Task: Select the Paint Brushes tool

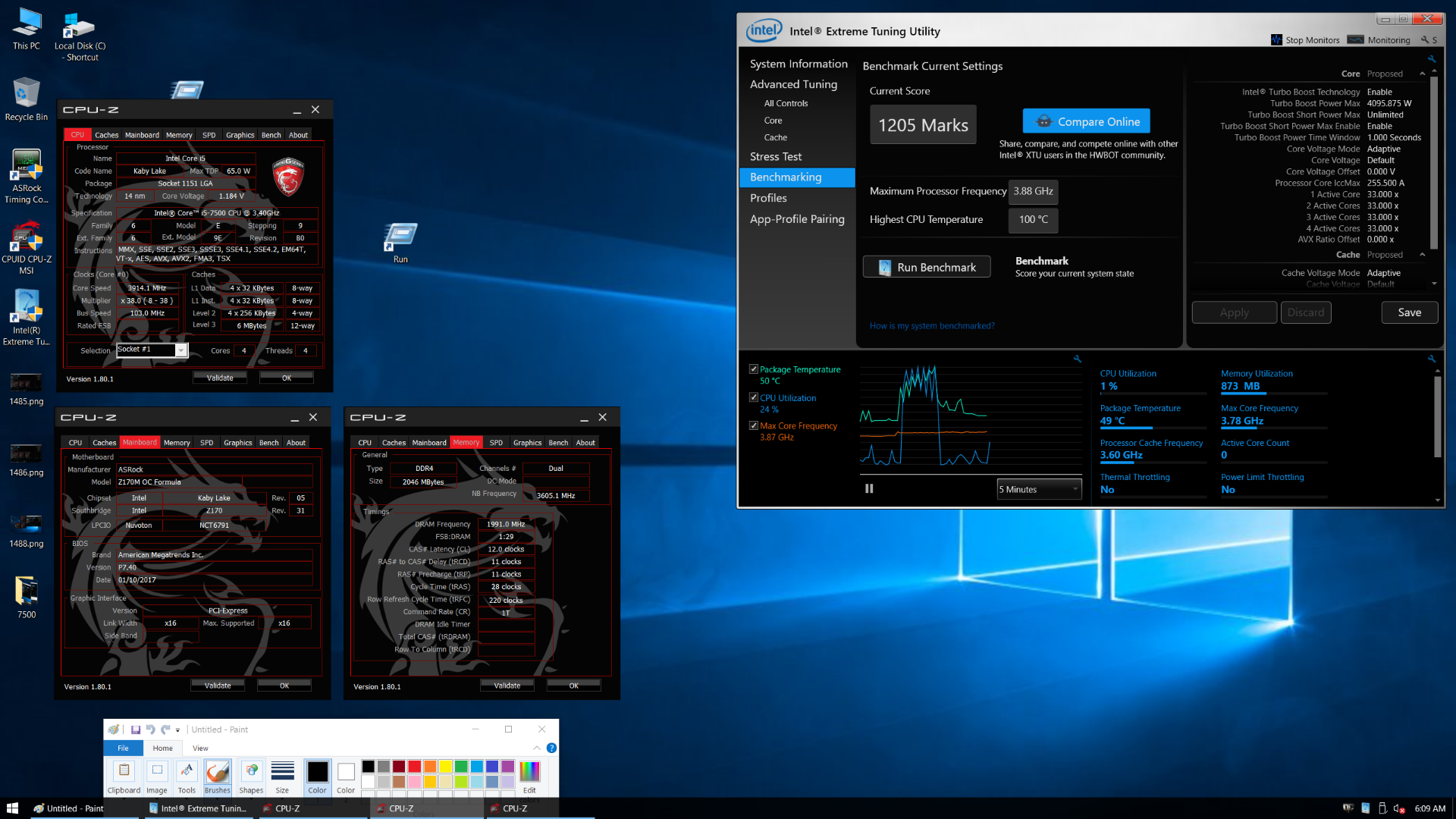Action: [218, 777]
